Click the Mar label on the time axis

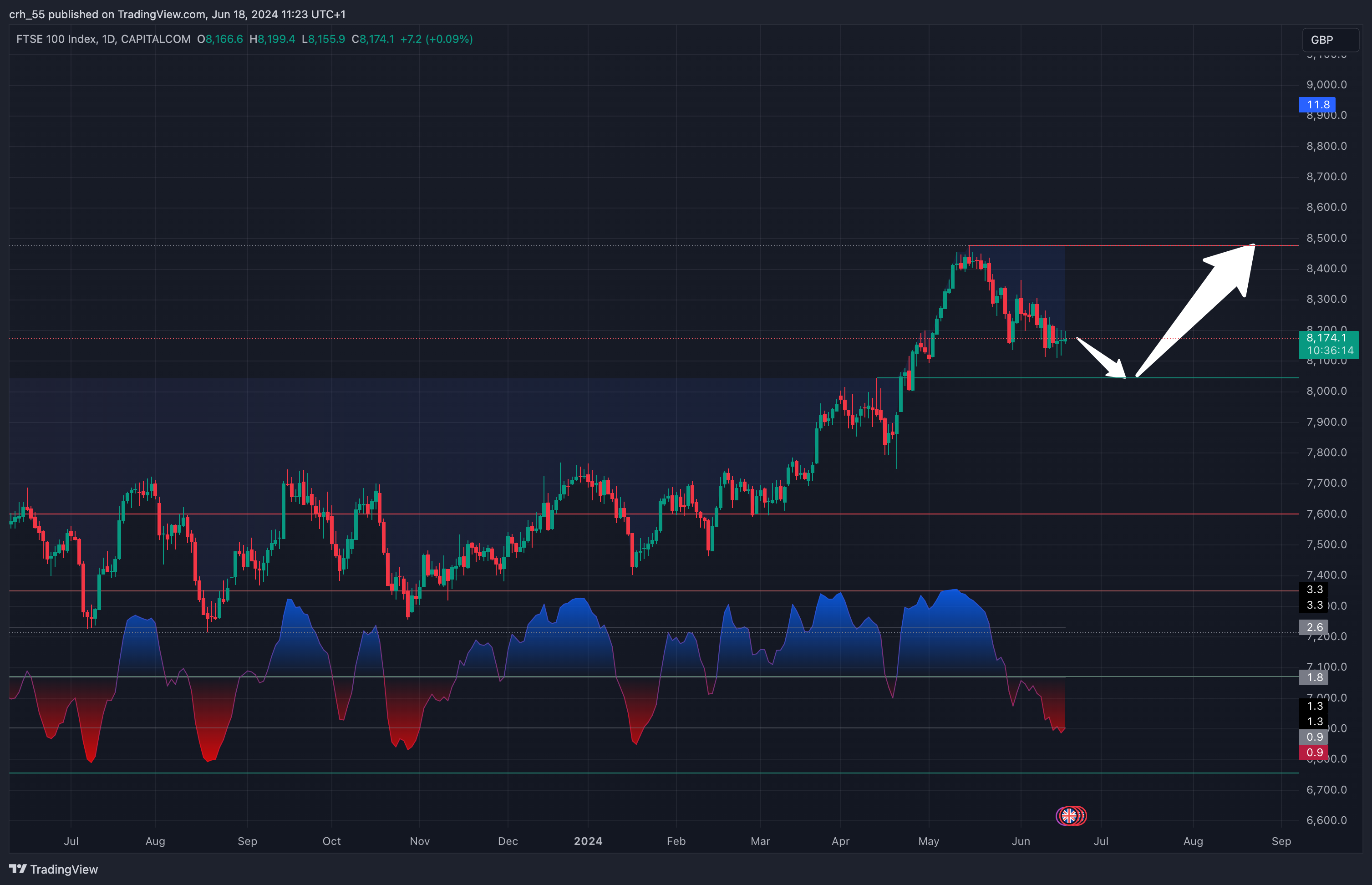pyautogui.click(x=760, y=841)
